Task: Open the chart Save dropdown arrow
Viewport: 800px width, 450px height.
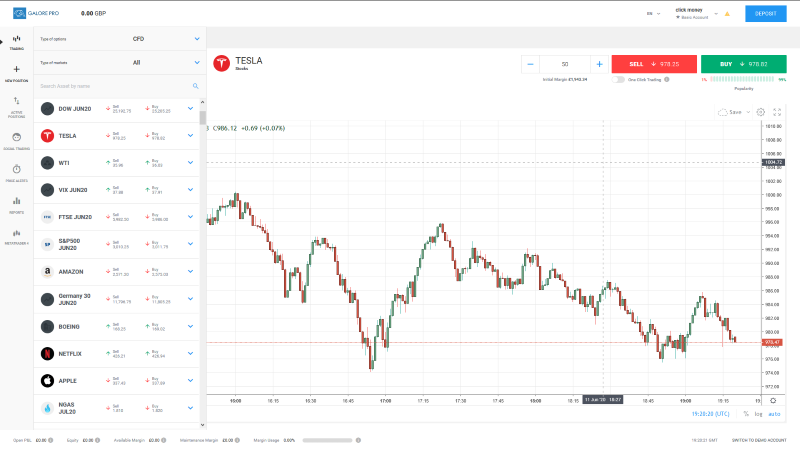Action: click(x=748, y=112)
